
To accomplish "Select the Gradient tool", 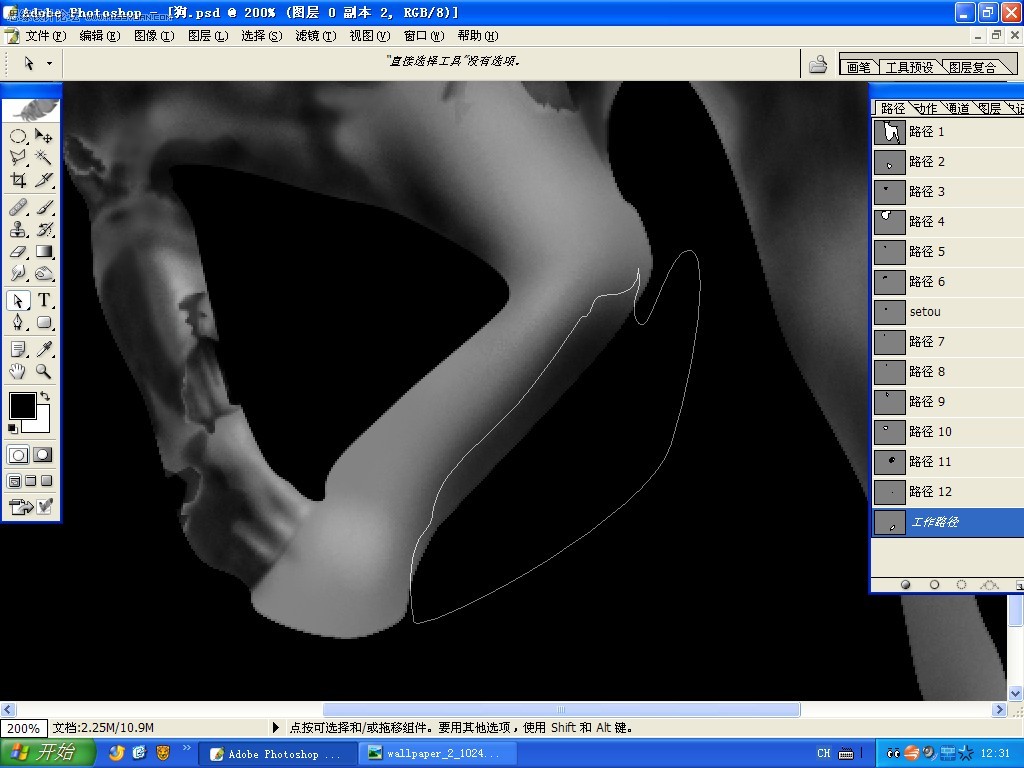I will (43, 251).
